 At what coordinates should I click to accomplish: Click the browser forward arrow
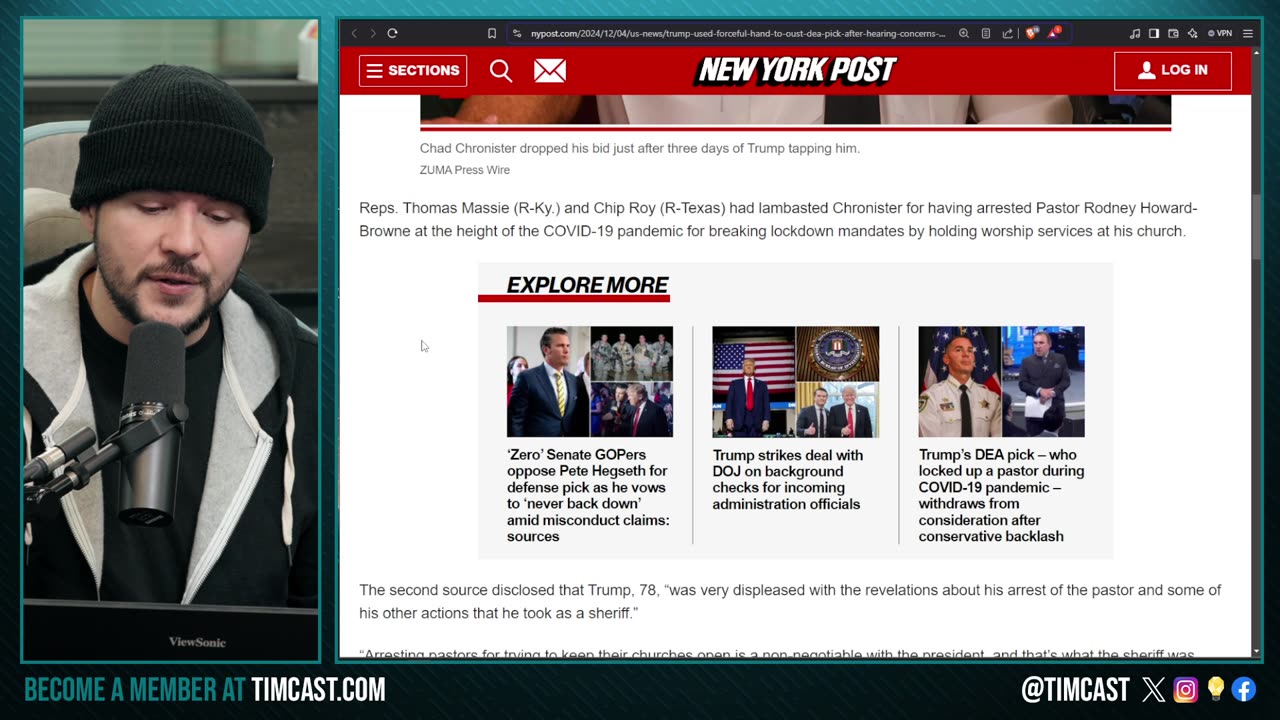coord(373,33)
